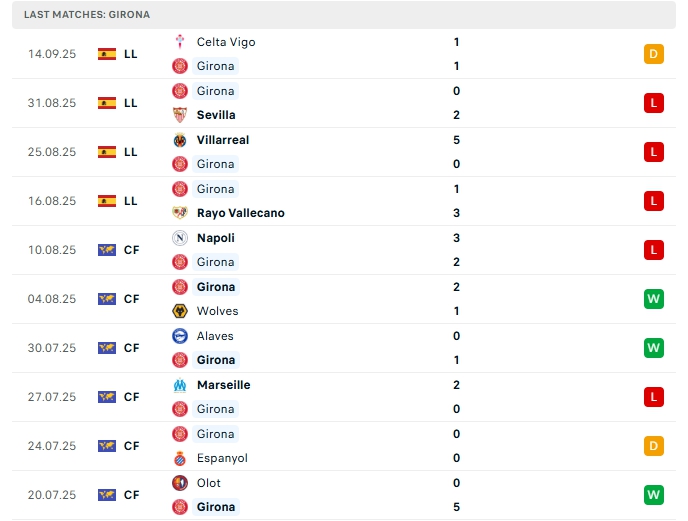
Task: Click the Wolves club crest
Action: pos(180,311)
